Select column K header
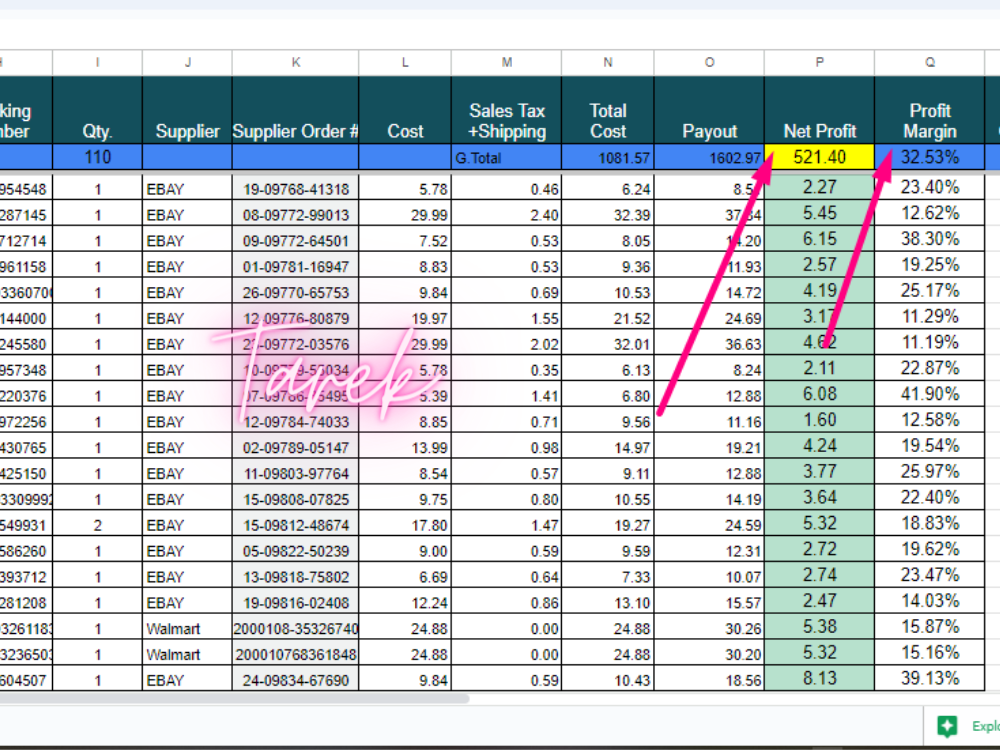Screen dimensions: 1000x750 296,62
